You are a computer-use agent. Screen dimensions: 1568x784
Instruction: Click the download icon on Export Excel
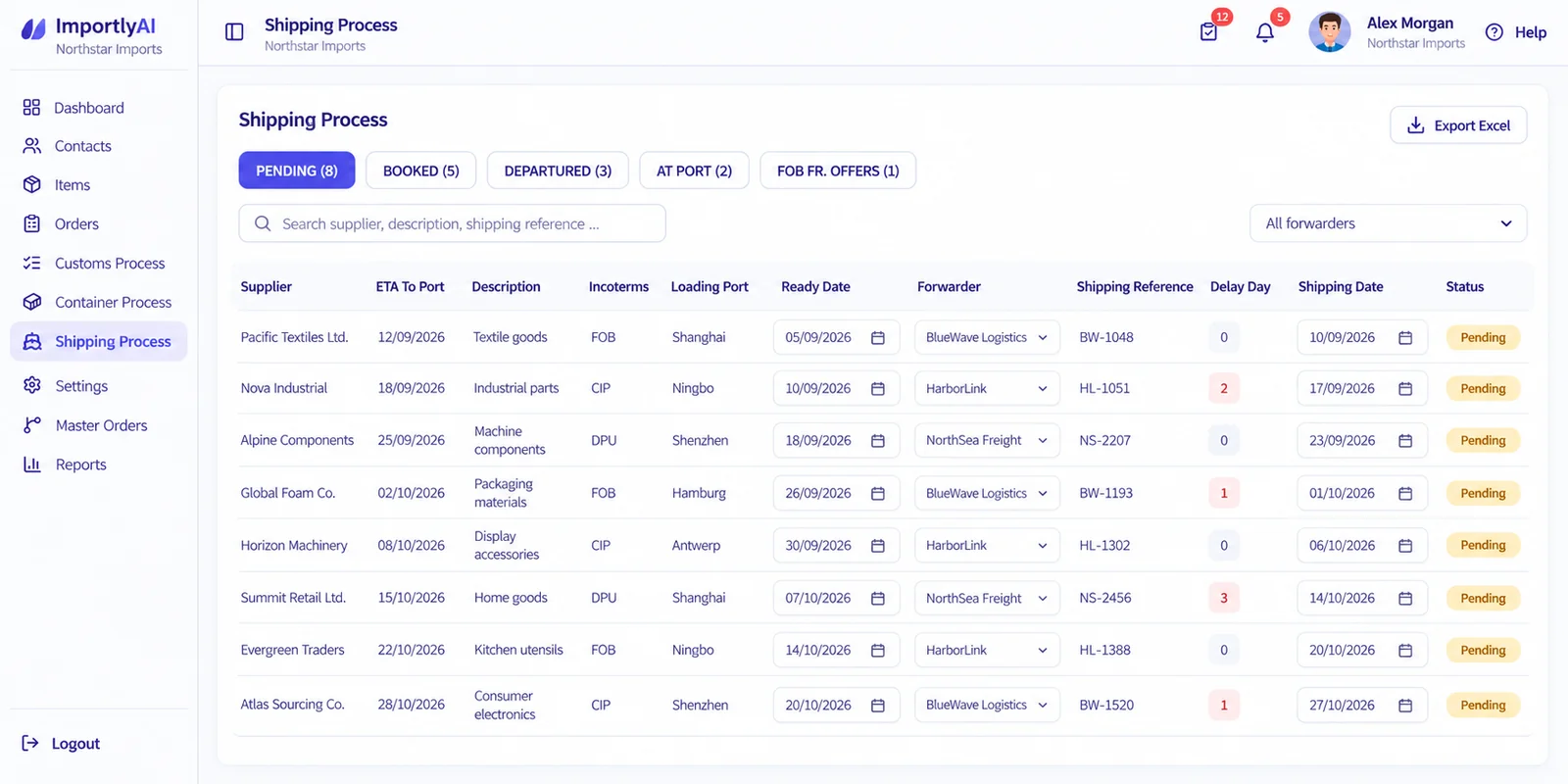(1415, 125)
